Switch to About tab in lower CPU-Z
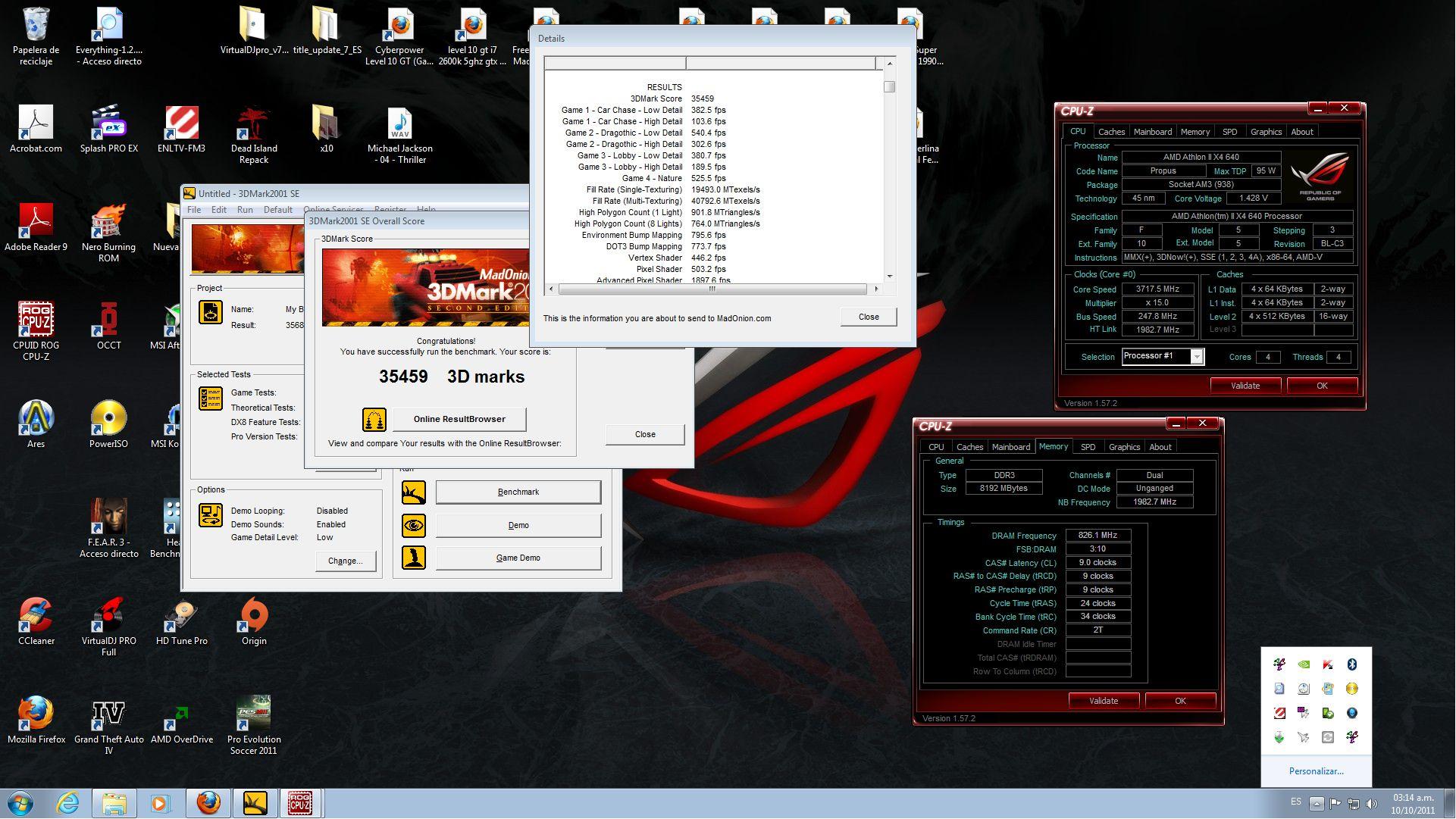The height and width of the screenshot is (819, 1456). click(x=1160, y=447)
